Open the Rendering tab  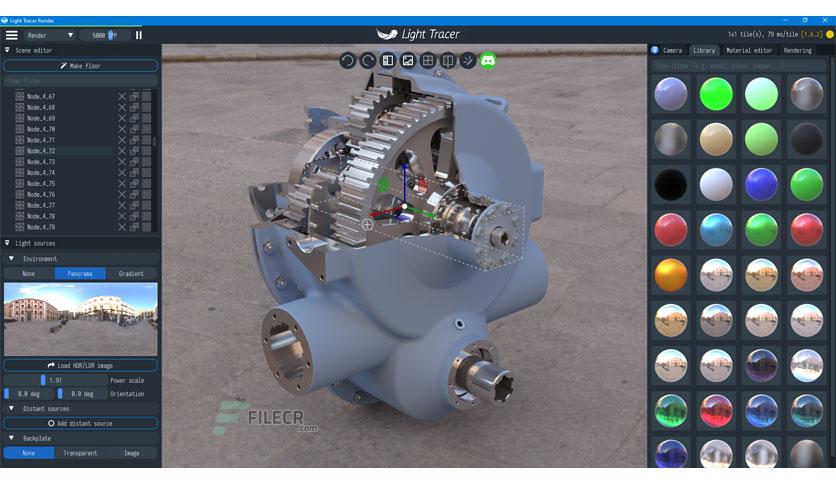click(x=798, y=50)
